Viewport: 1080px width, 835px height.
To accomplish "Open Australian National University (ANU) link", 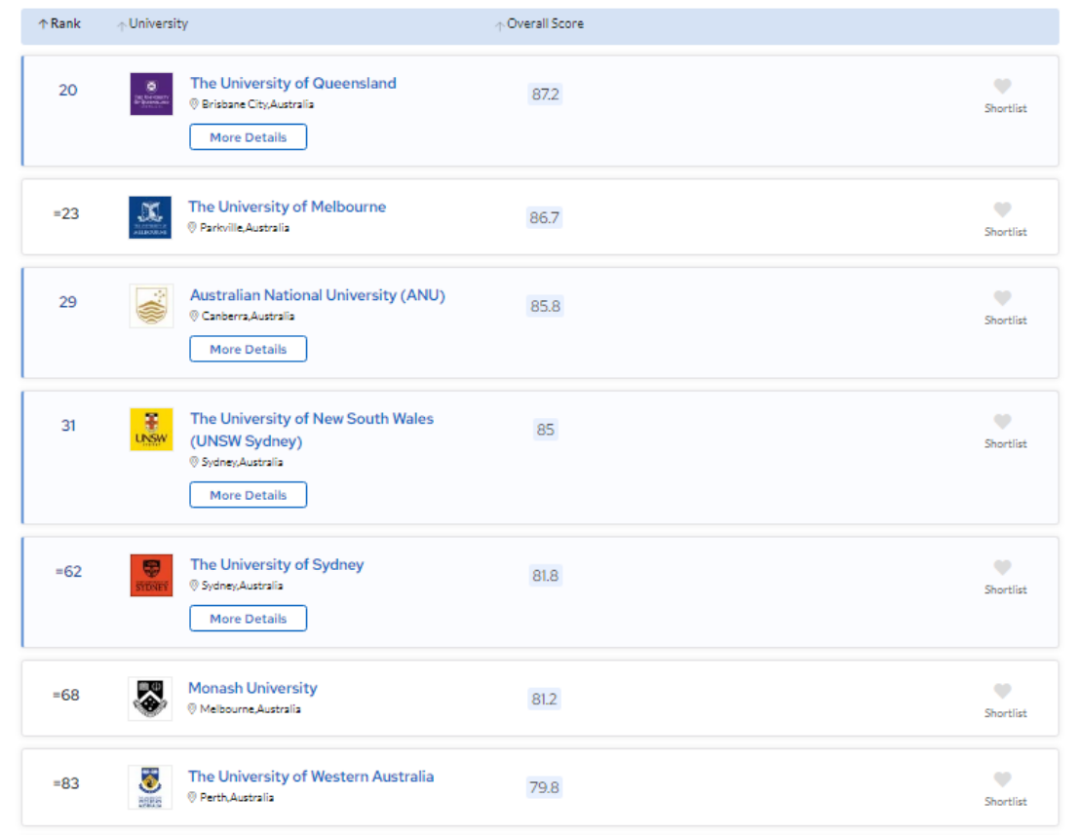I will pos(318,295).
